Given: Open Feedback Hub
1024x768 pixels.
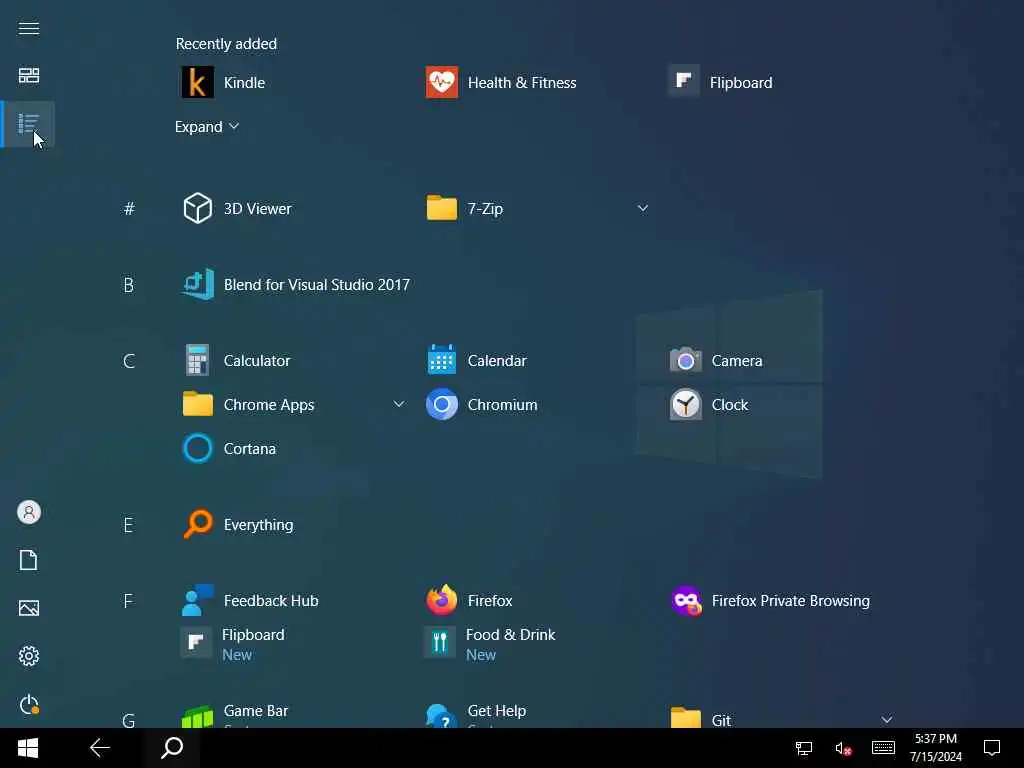Looking at the screenshot, I should click(x=250, y=601).
